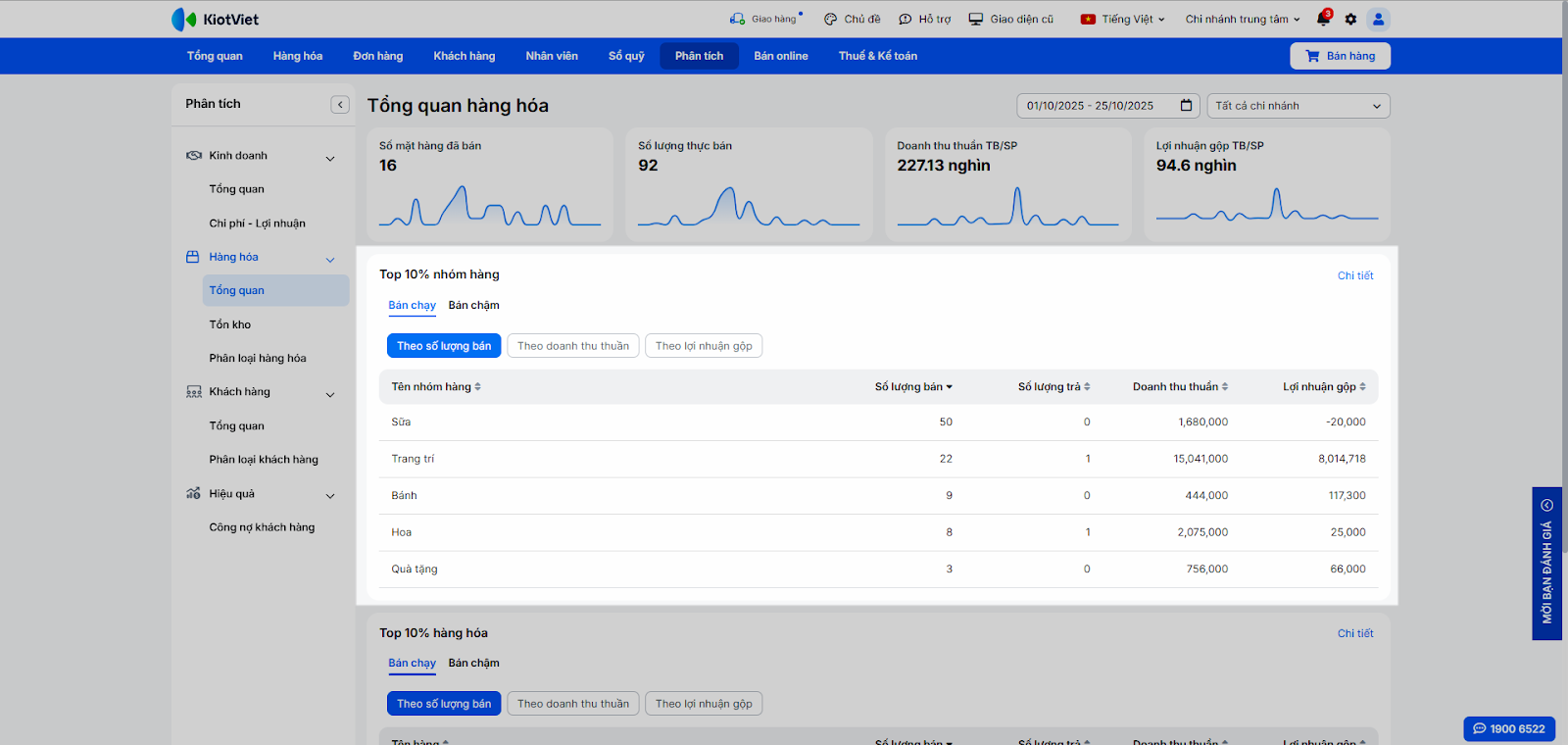Image resolution: width=1568 pixels, height=745 pixels.
Task: Open Chi tiết link for Top 10% nhóm hàng
Action: tap(1354, 276)
